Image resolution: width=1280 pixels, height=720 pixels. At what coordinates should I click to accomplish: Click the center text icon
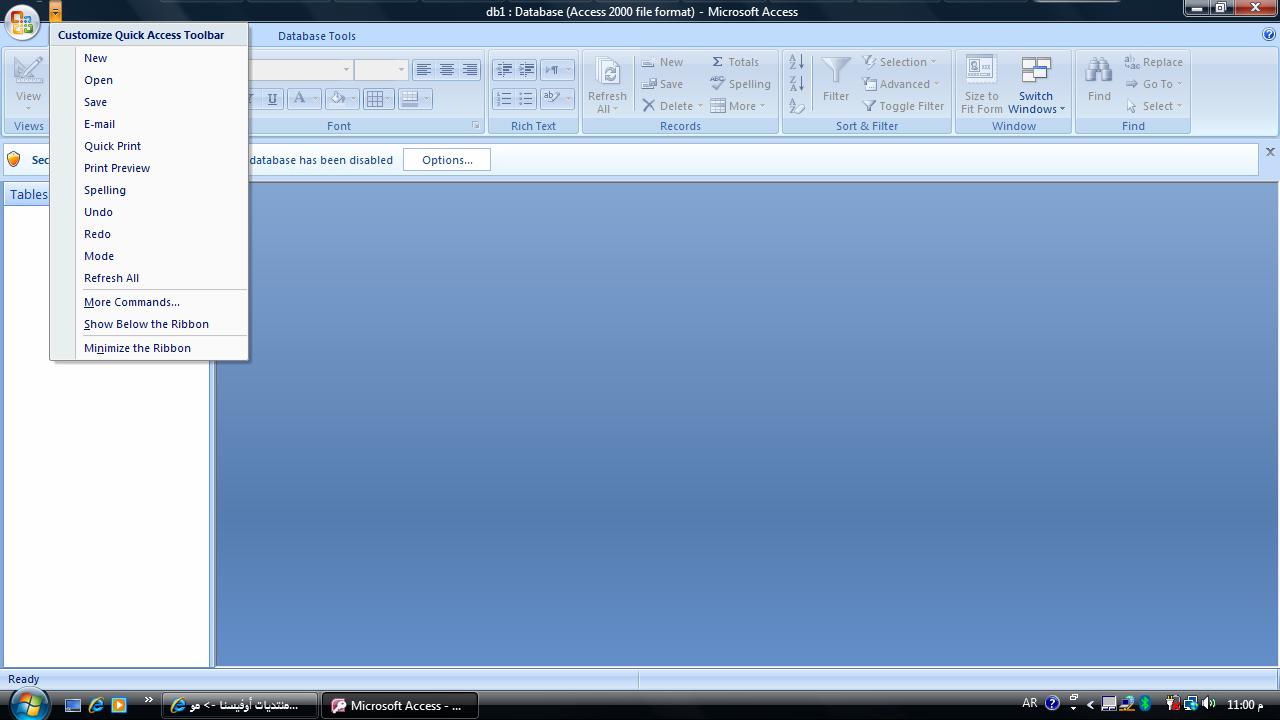(x=447, y=70)
